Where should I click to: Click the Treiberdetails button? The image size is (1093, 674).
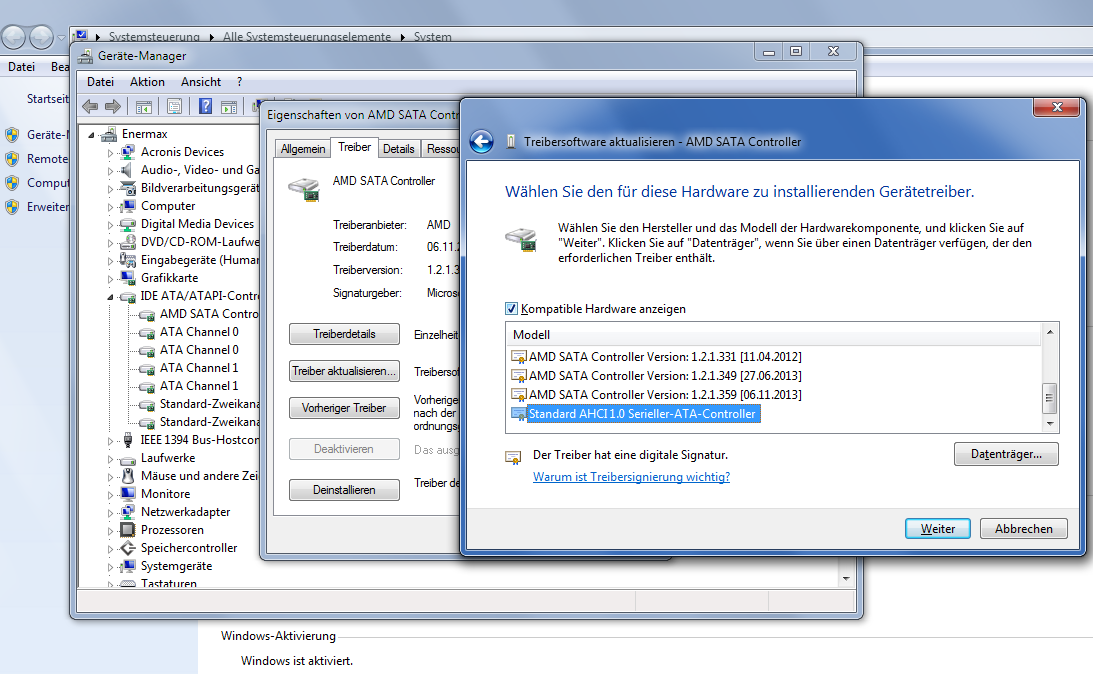[x=344, y=334]
